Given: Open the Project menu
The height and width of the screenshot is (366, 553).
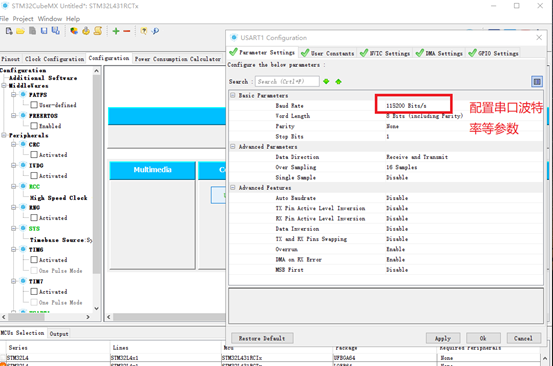Looking at the screenshot, I should (23, 19).
